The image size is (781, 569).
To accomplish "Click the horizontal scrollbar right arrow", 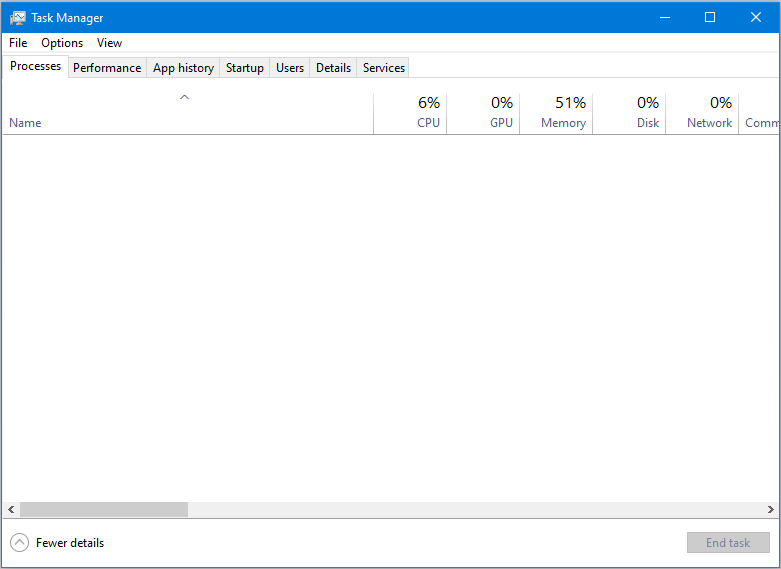I will pyautogui.click(x=771, y=509).
